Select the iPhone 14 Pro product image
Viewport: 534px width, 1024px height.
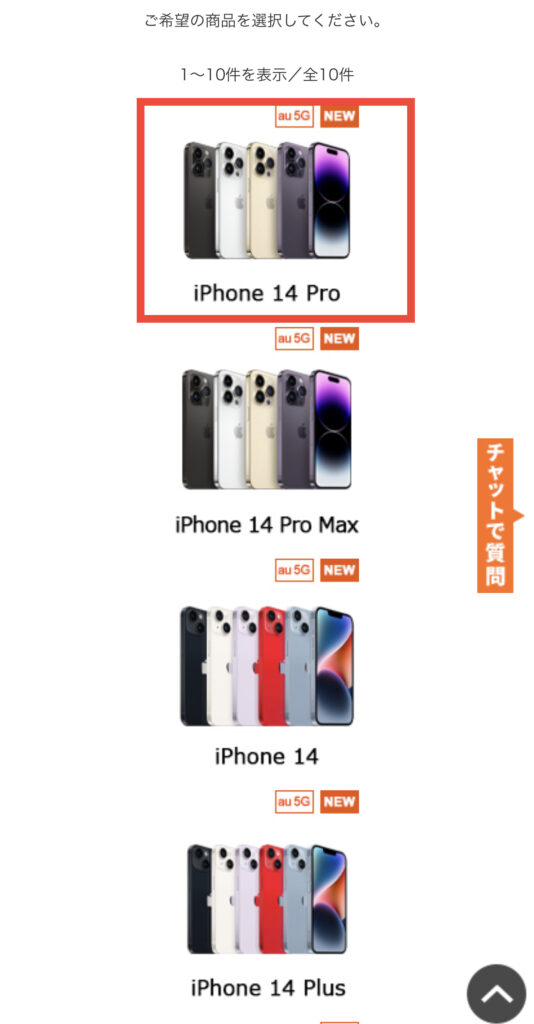click(x=266, y=200)
